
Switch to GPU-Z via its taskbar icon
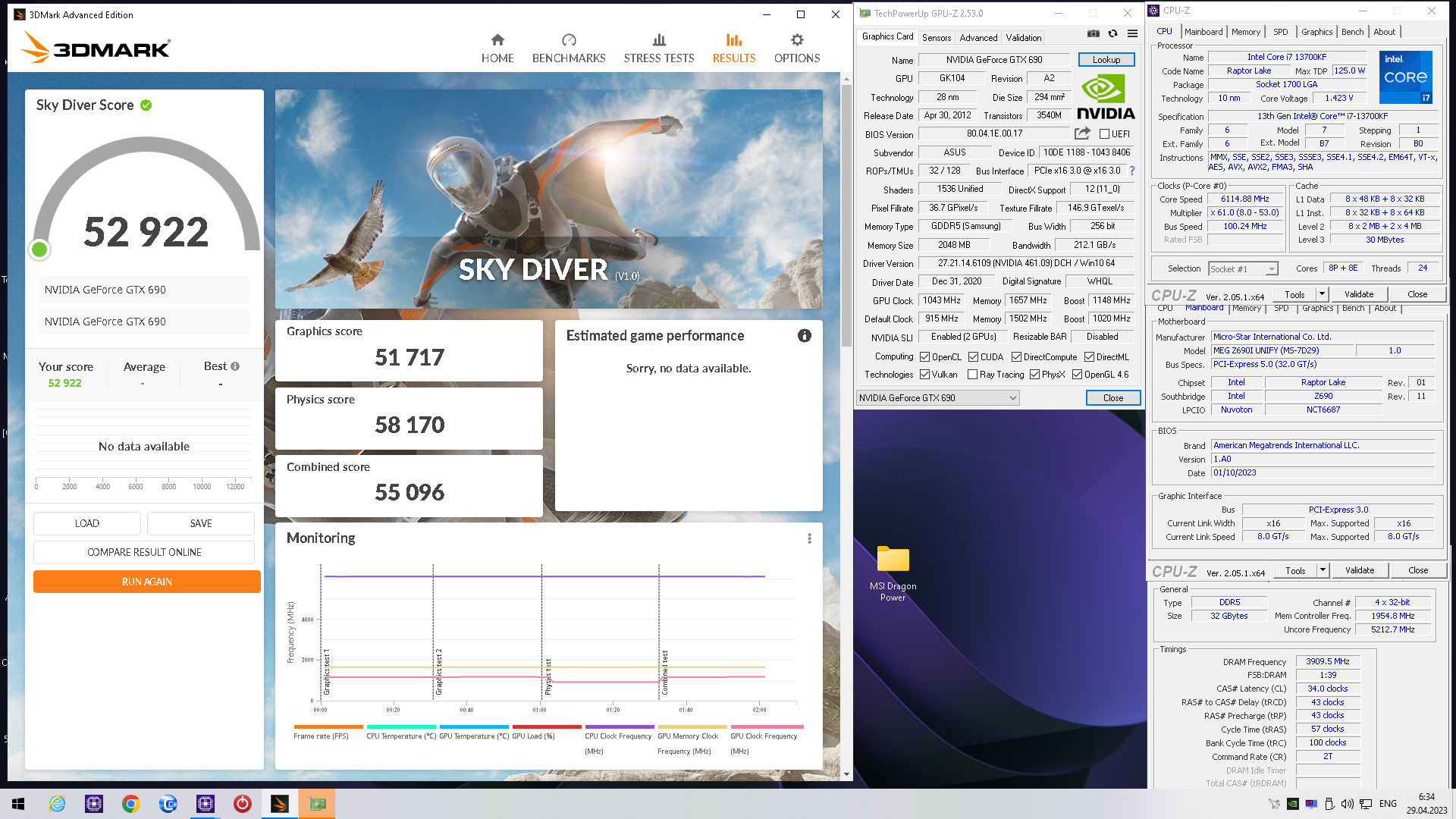317,804
